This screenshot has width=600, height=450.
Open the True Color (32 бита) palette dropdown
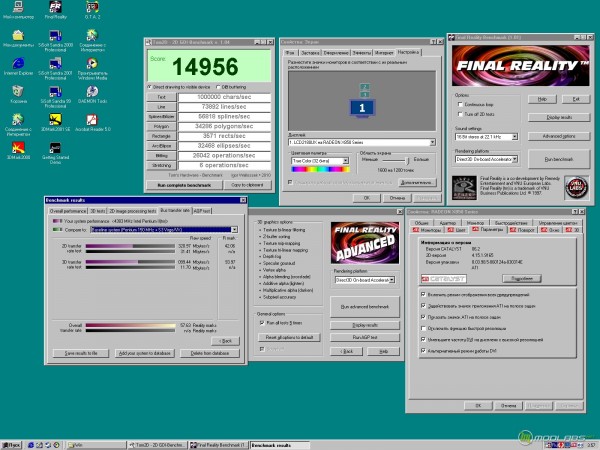coord(346,161)
